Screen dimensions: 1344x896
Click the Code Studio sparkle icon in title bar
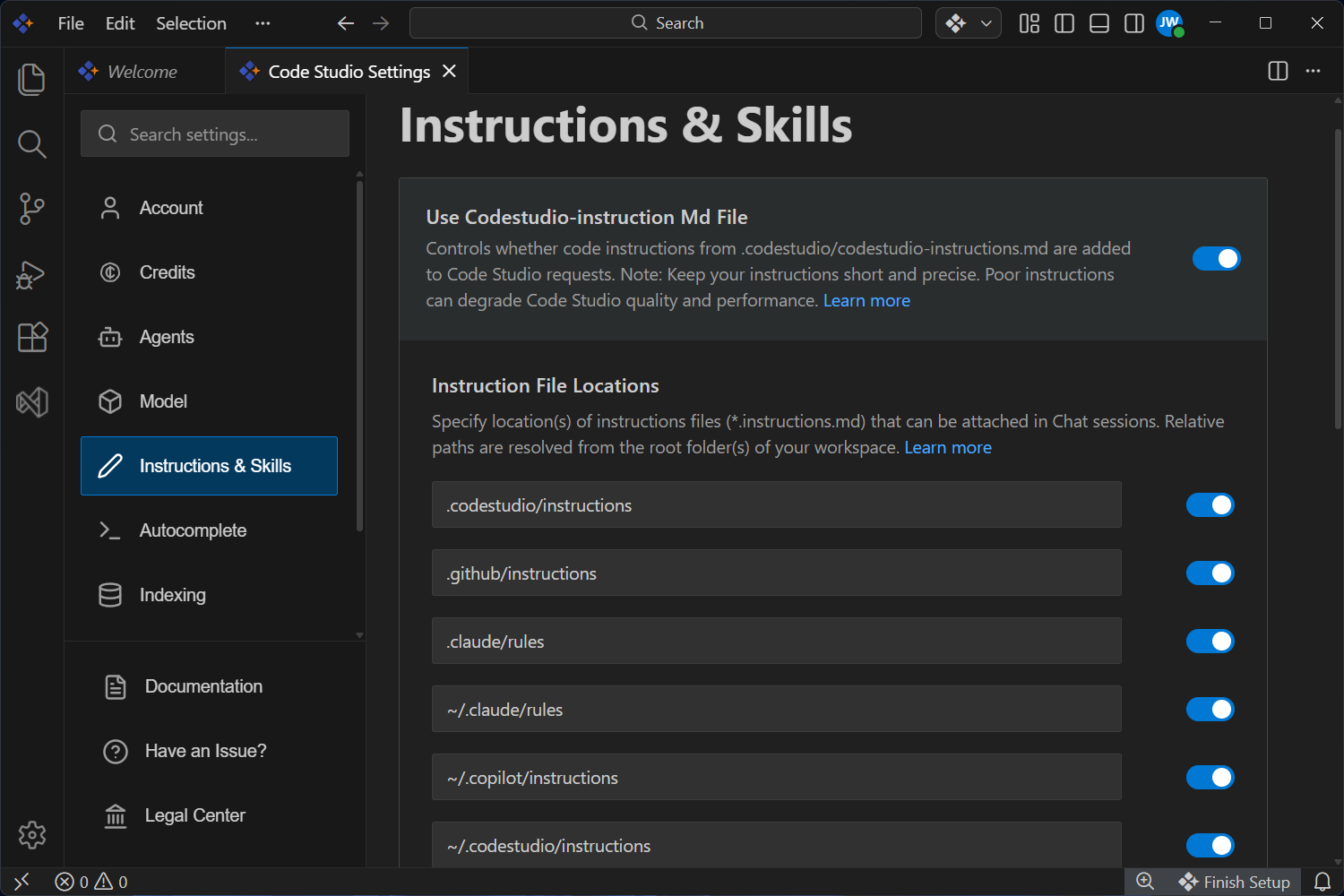(x=956, y=23)
